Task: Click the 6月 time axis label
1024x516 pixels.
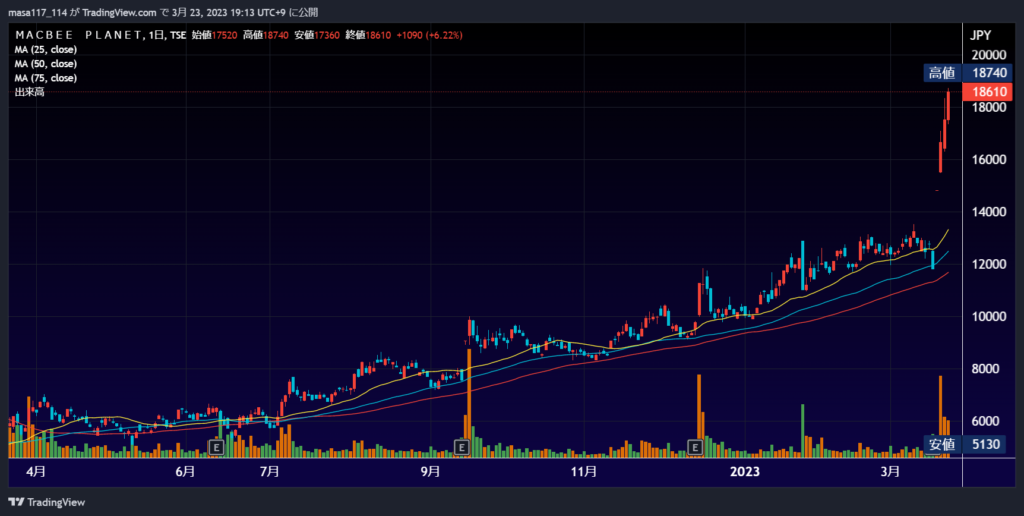Action: click(185, 471)
